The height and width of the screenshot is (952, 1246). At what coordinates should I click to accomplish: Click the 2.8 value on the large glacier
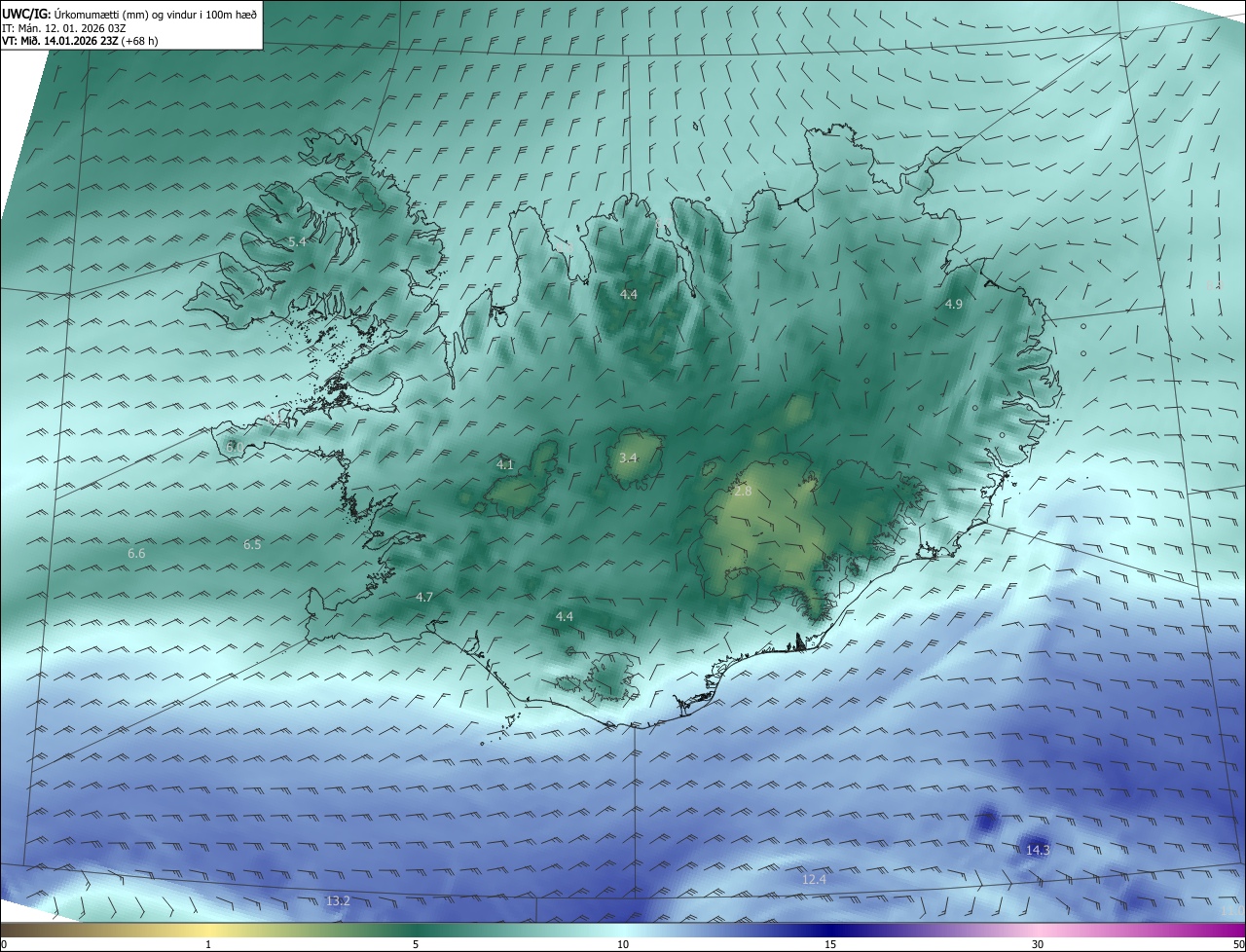coord(743,492)
